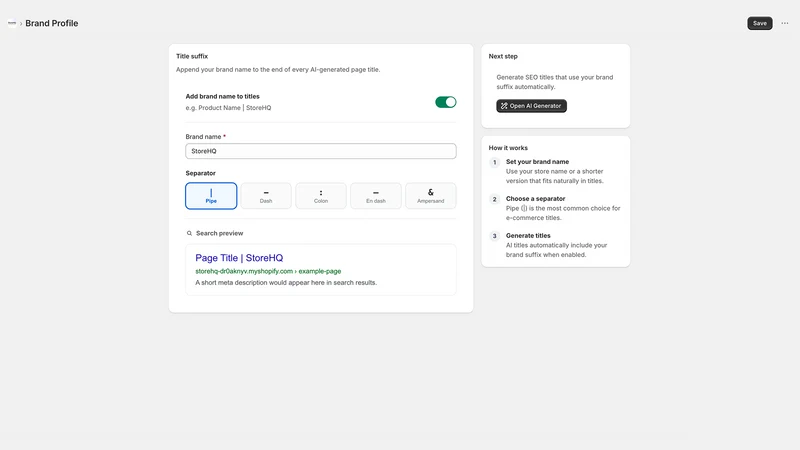Click the Title suffix heading
The width and height of the screenshot is (800, 450).
[192, 56]
